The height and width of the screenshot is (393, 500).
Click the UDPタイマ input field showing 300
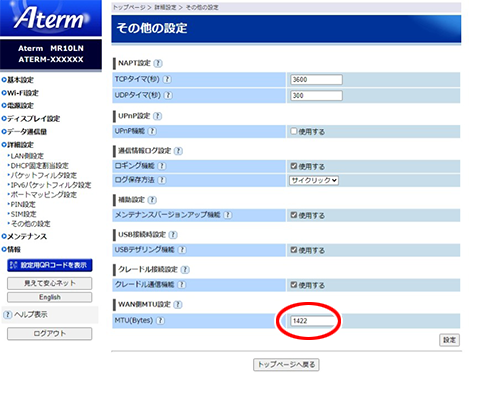click(x=316, y=96)
